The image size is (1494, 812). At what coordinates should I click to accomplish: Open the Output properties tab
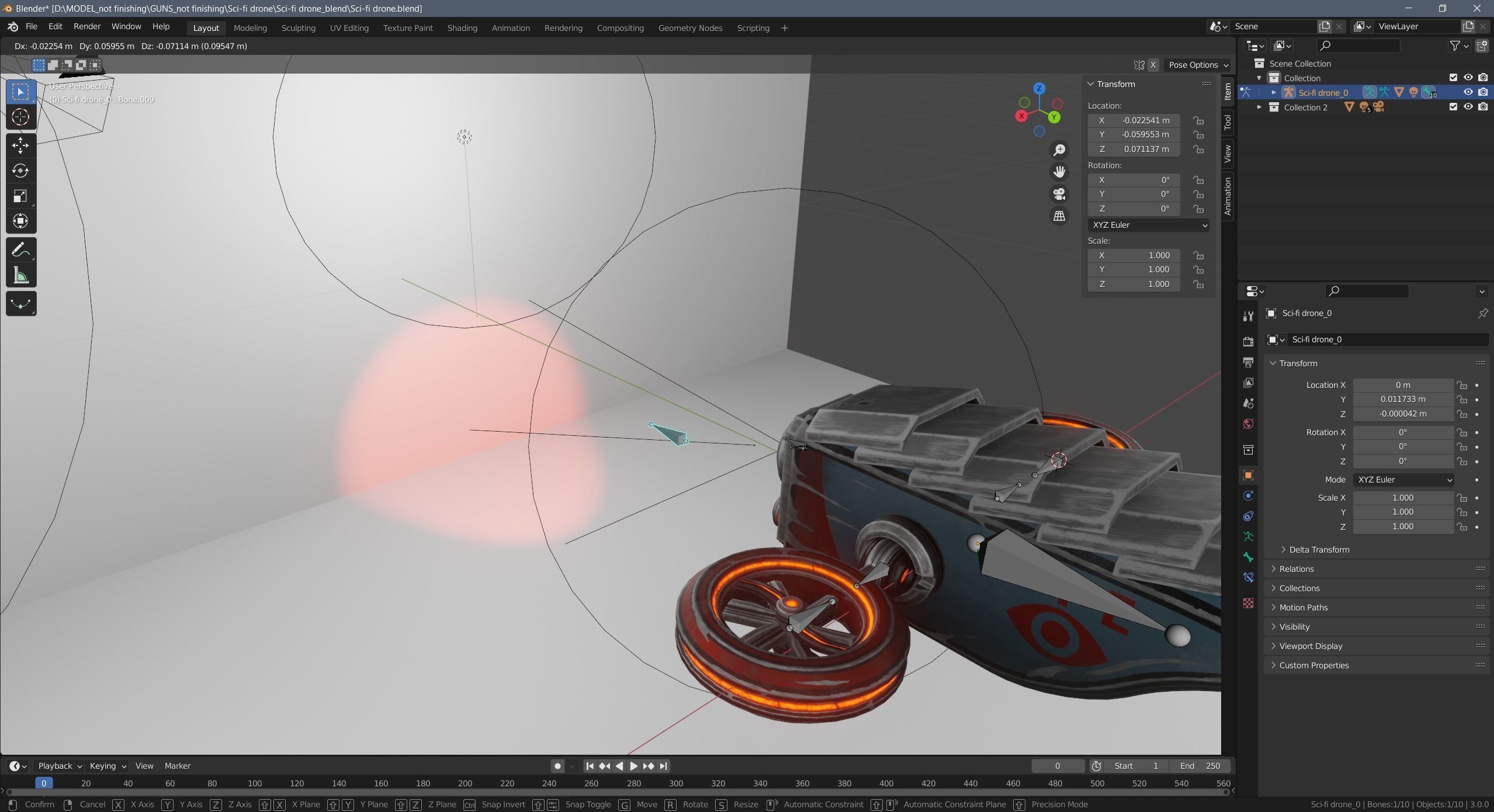[1249, 362]
